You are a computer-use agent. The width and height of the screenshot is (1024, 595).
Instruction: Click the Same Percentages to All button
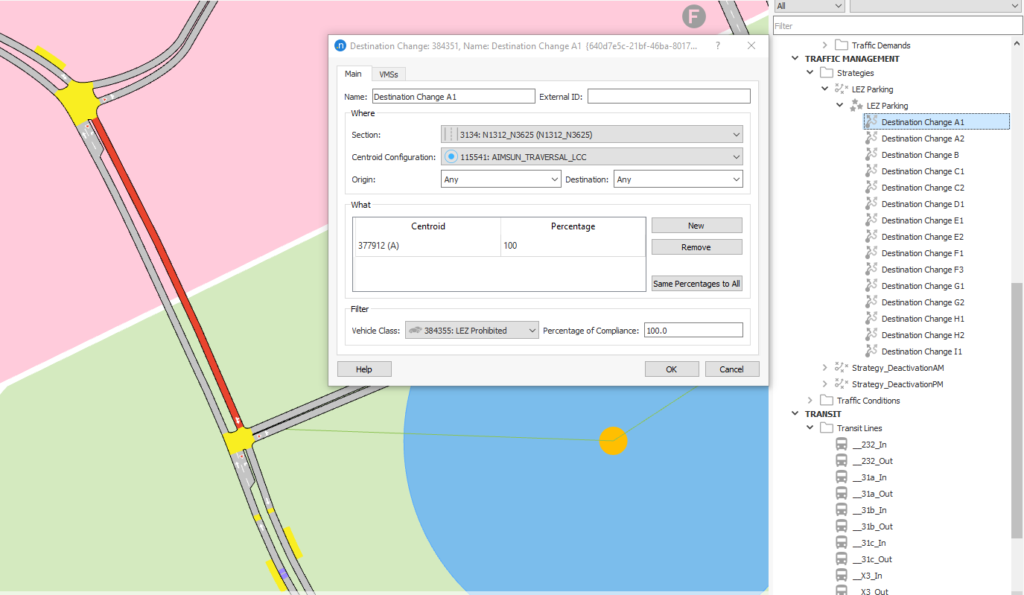point(697,283)
